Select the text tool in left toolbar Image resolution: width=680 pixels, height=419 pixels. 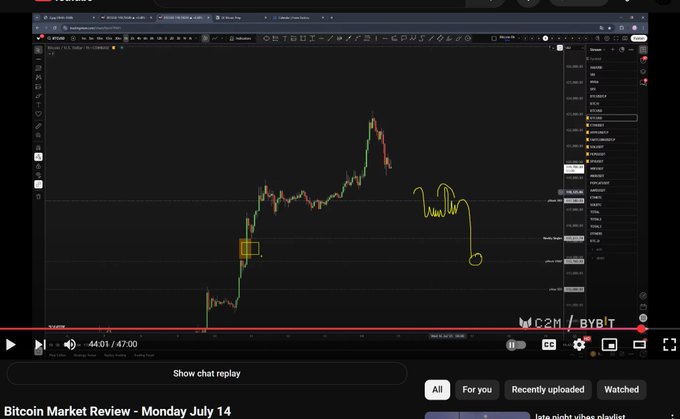click(x=38, y=105)
